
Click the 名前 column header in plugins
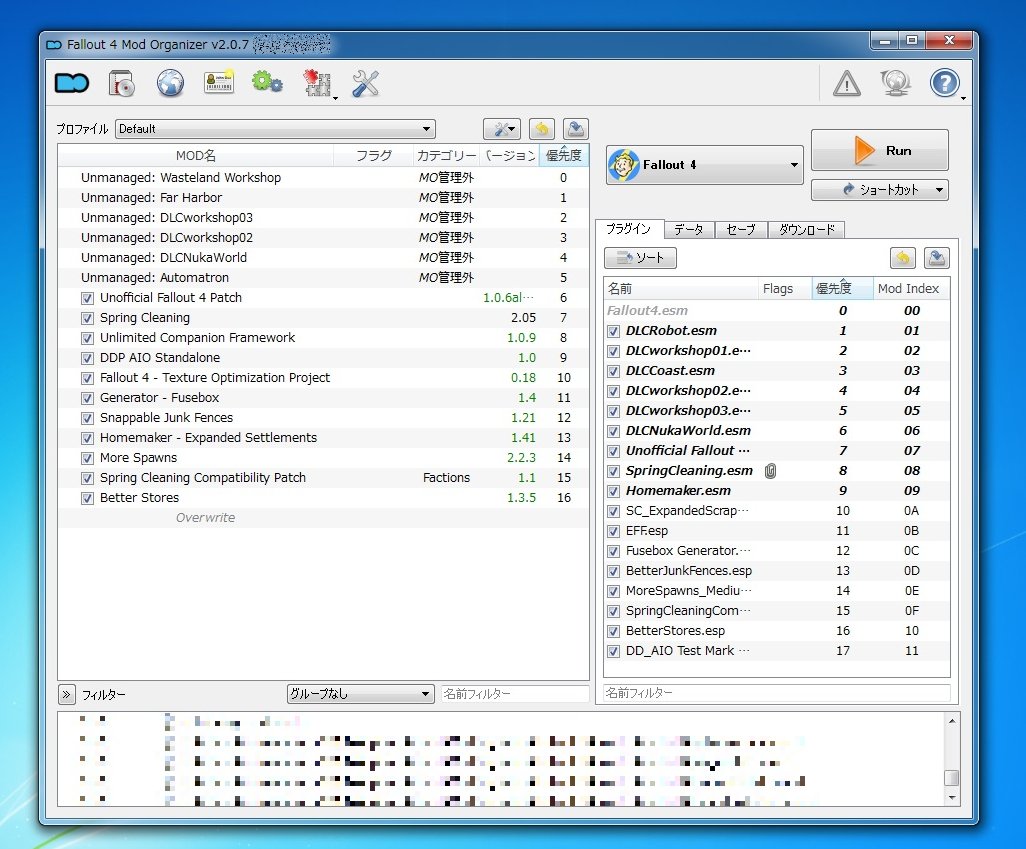click(x=681, y=289)
